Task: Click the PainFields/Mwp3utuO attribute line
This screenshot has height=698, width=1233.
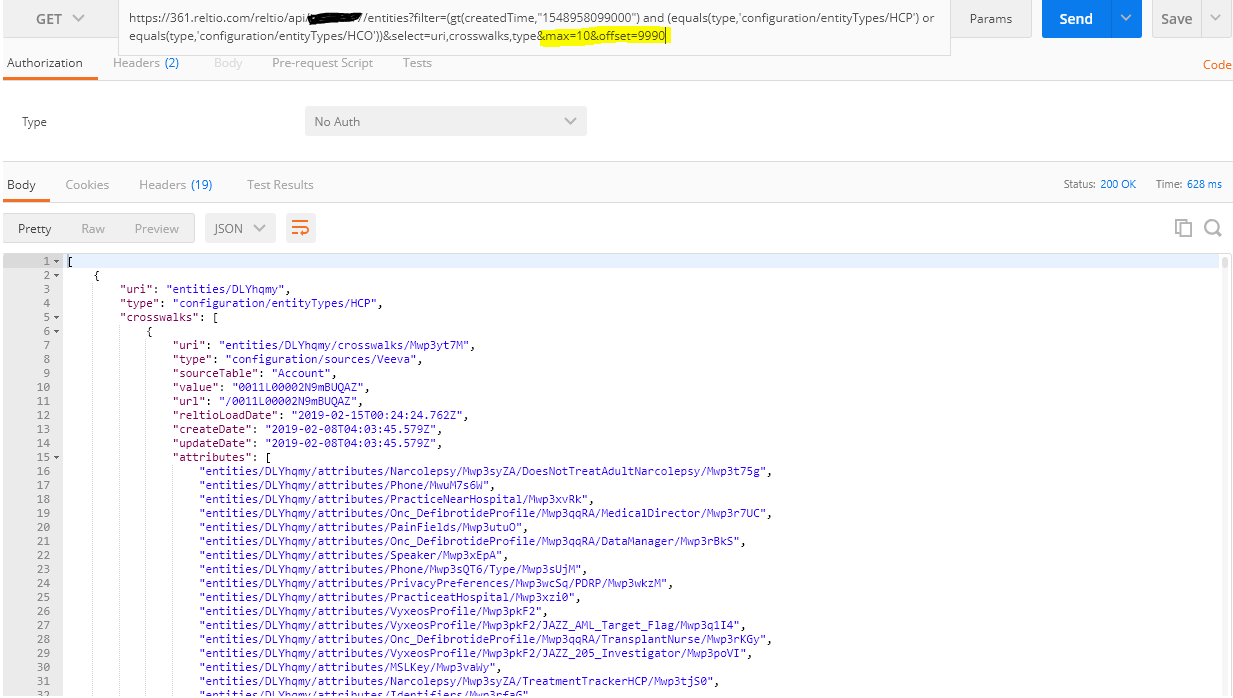Action: pos(364,527)
